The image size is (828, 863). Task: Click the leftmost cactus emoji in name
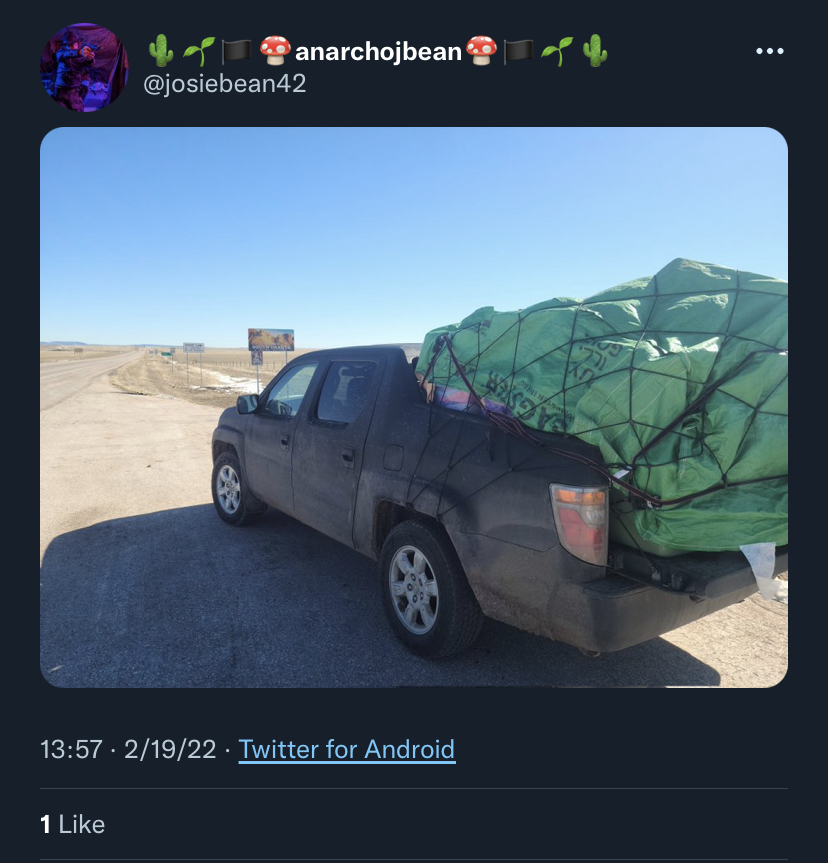161,51
